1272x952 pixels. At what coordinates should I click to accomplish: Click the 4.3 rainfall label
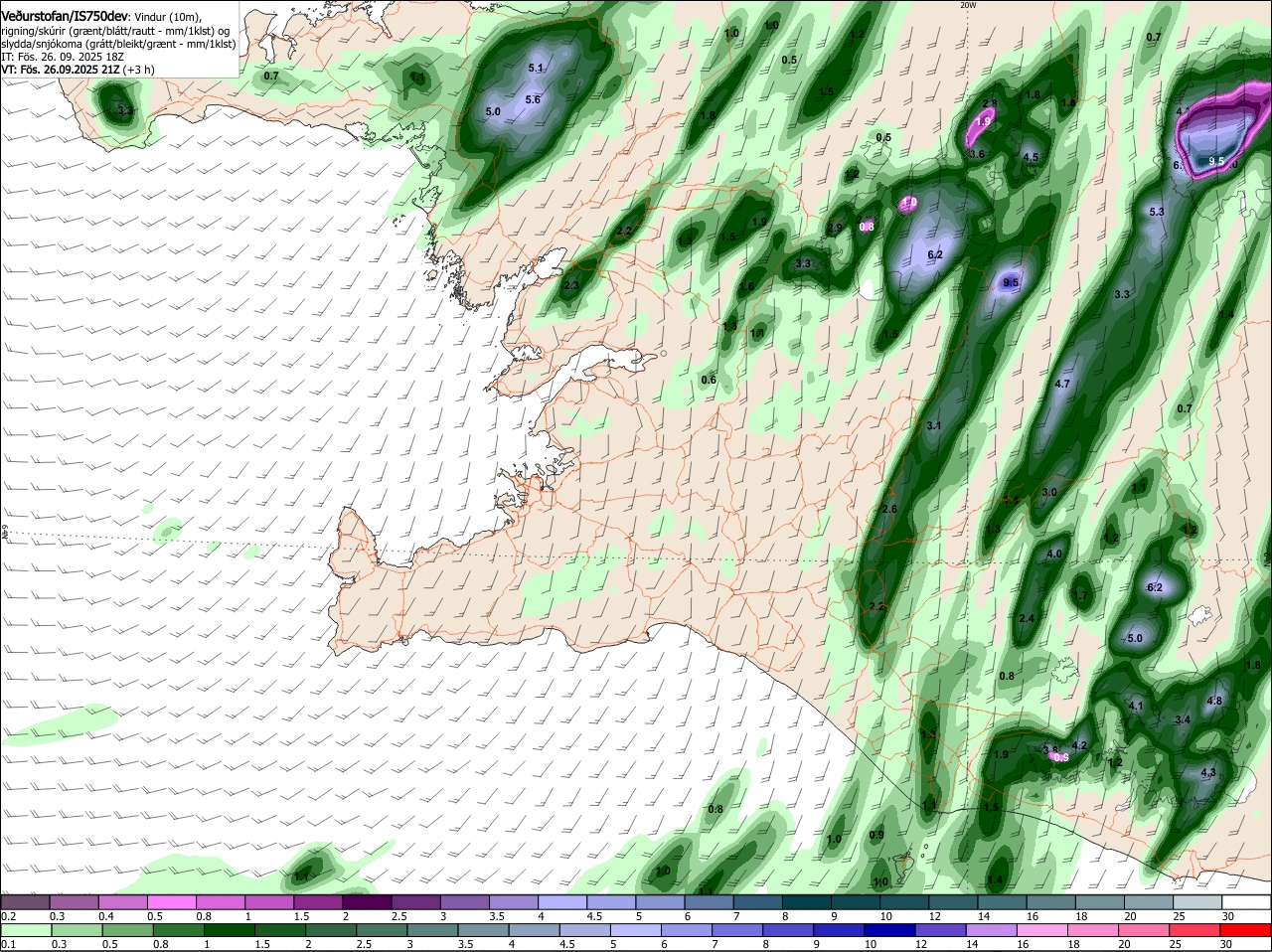[1208, 772]
